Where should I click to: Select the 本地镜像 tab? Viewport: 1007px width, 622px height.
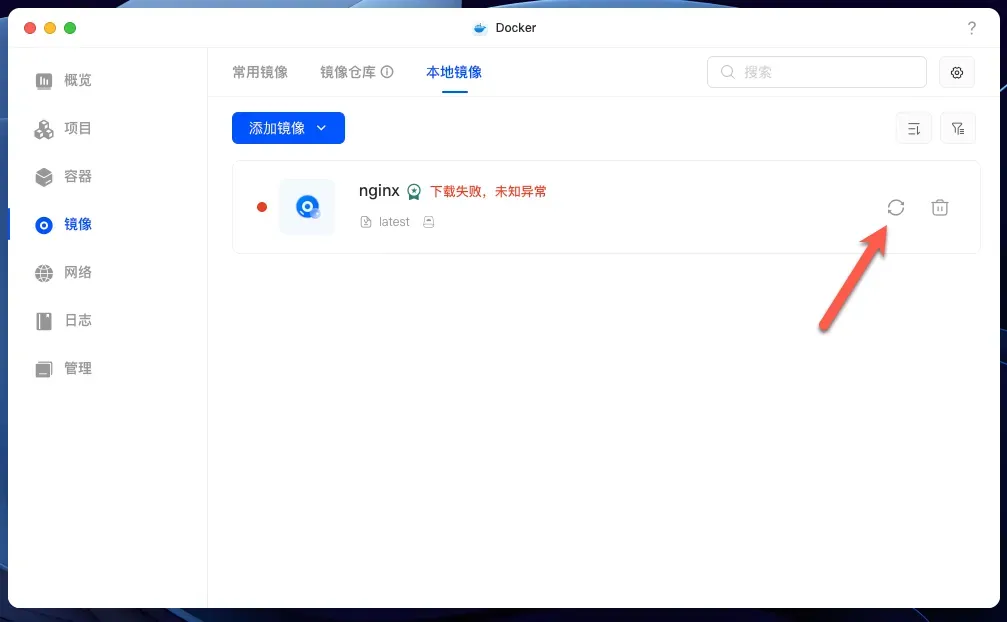point(454,72)
